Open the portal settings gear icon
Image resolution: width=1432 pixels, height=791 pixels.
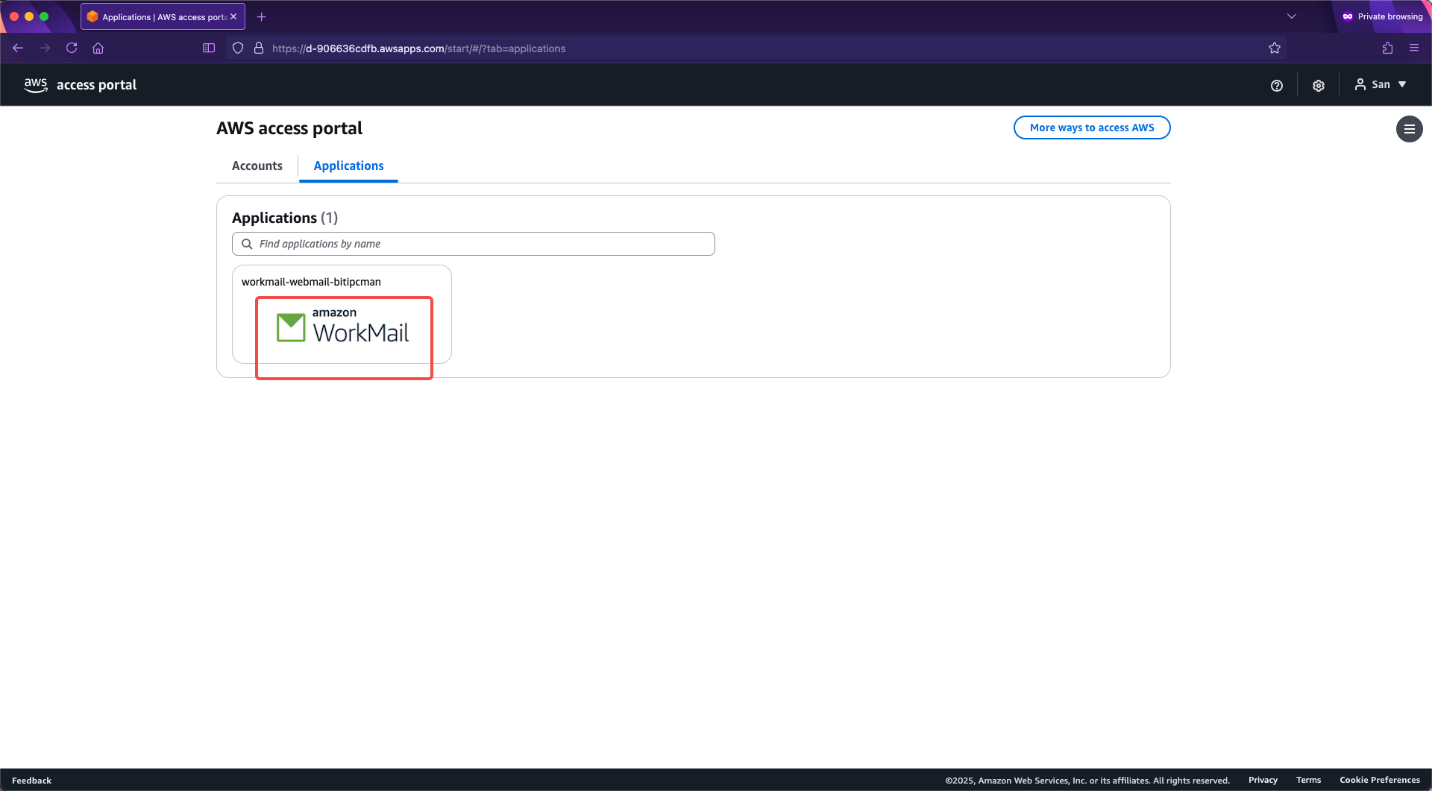pyautogui.click(x=1319, y=85)
